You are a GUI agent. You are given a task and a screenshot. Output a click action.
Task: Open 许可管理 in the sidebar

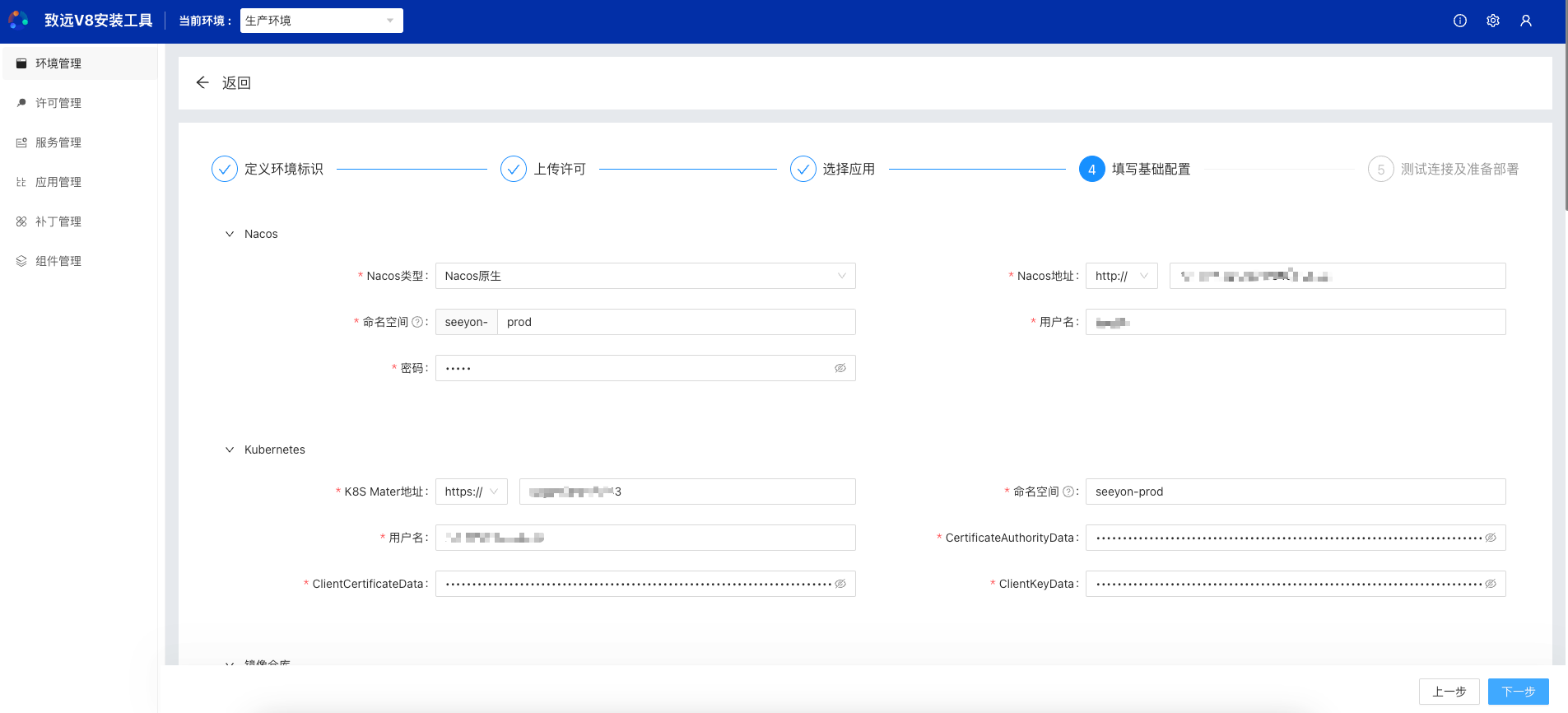click(58, 103)
